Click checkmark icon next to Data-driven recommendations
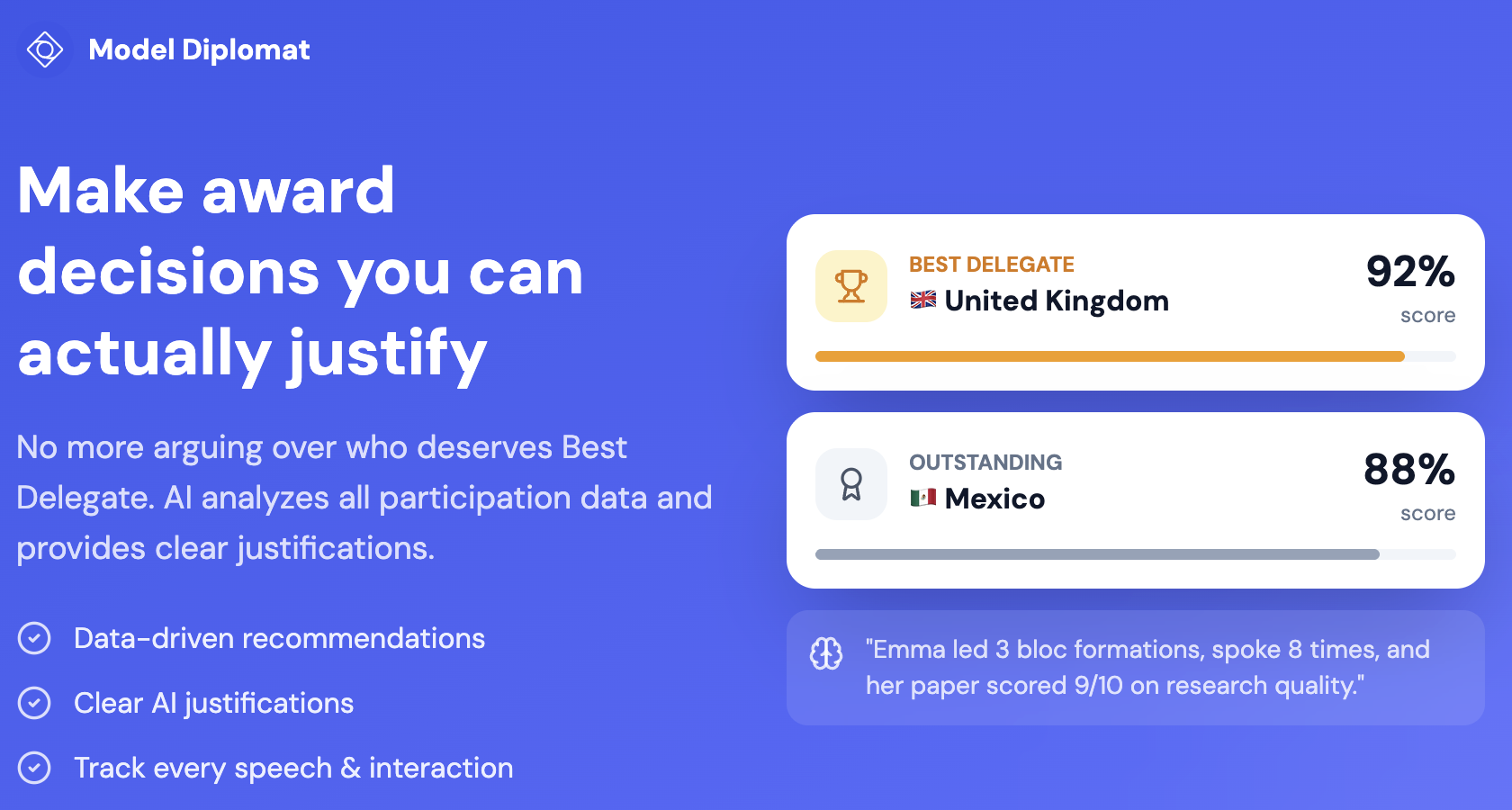This screenshot has height=810, width=1512. tap(34, 638)
